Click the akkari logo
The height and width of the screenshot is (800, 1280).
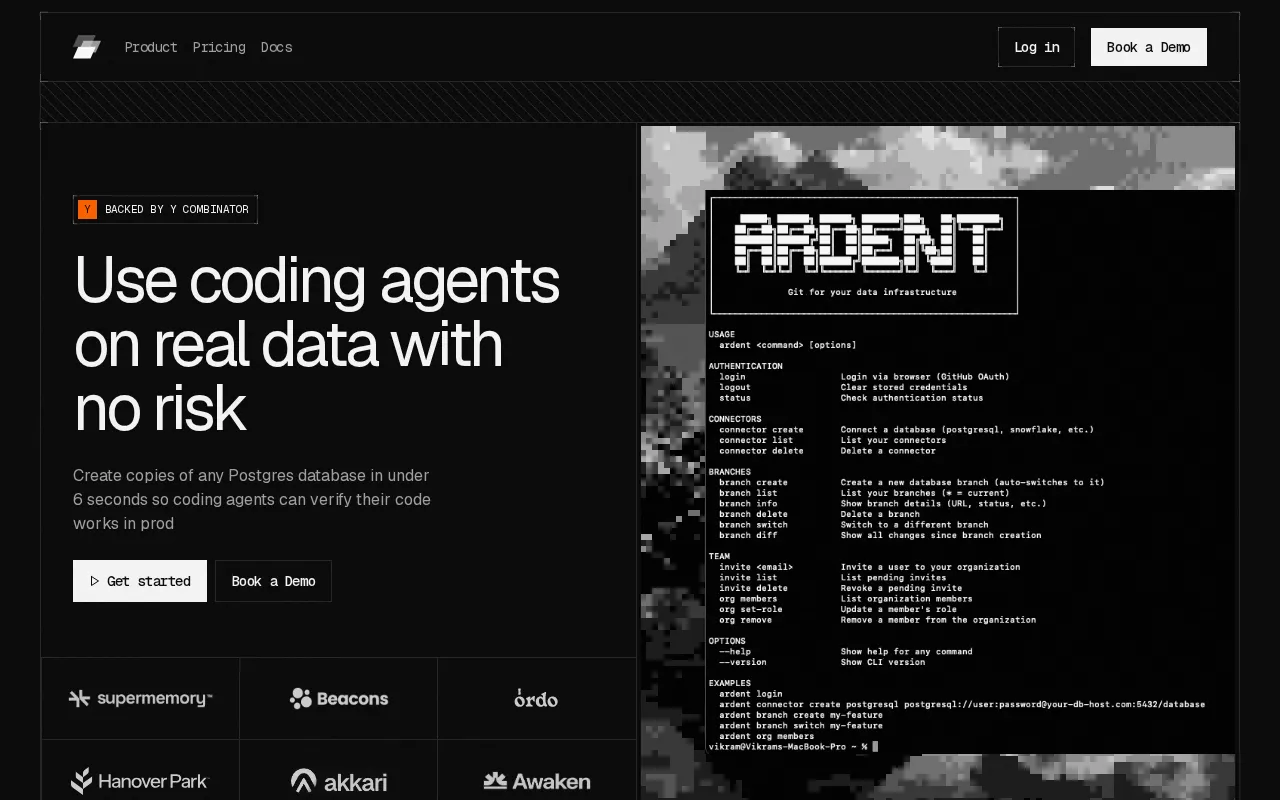point(339,781)
